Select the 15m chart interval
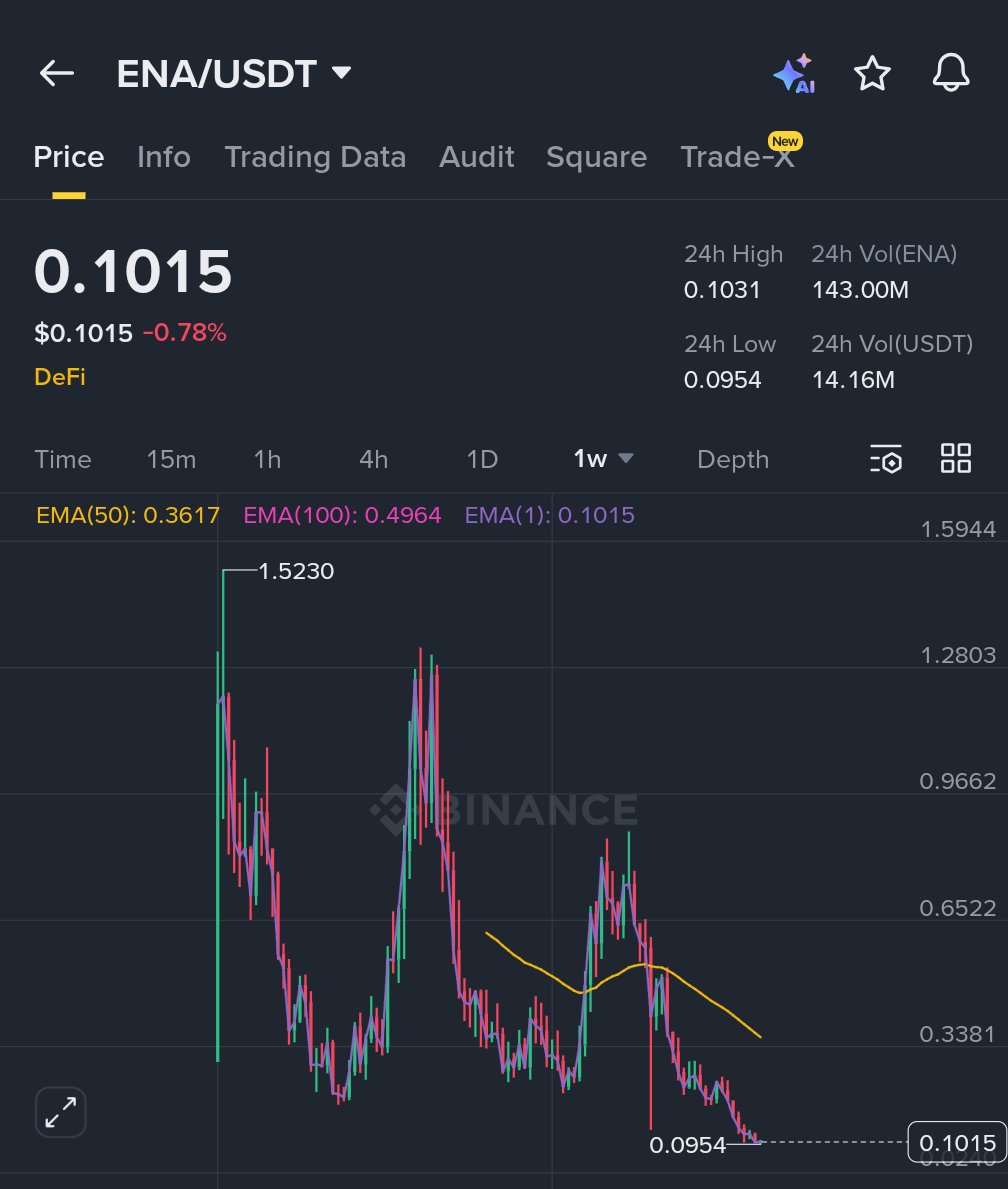The height and width of the screenshot is (1189, 1008). click(x=171, y=459)
